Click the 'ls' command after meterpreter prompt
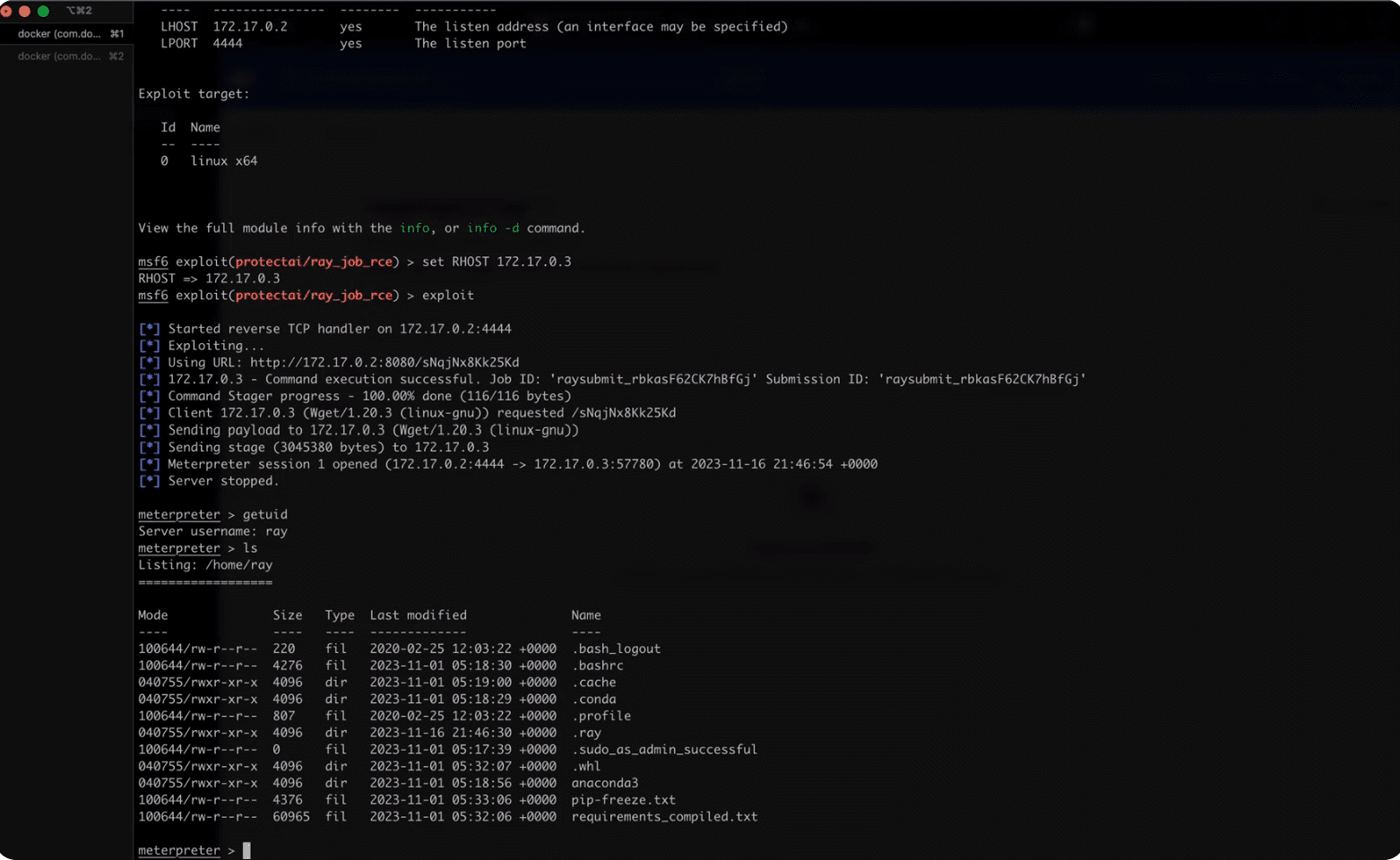The width and height of the screenshot is (1400, 860). (x=250, y=548)
